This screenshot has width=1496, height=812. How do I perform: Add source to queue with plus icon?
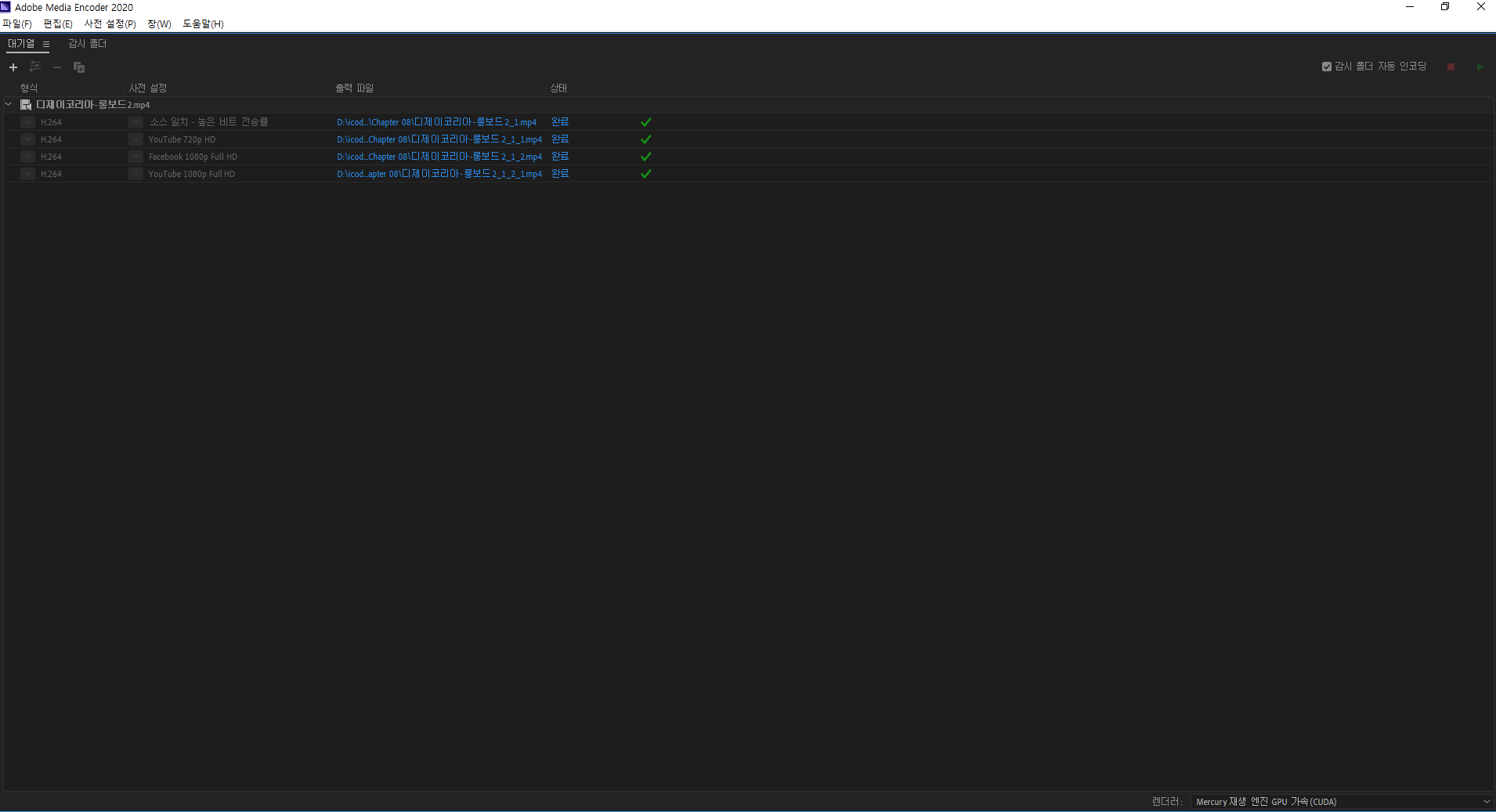[13, 67]
